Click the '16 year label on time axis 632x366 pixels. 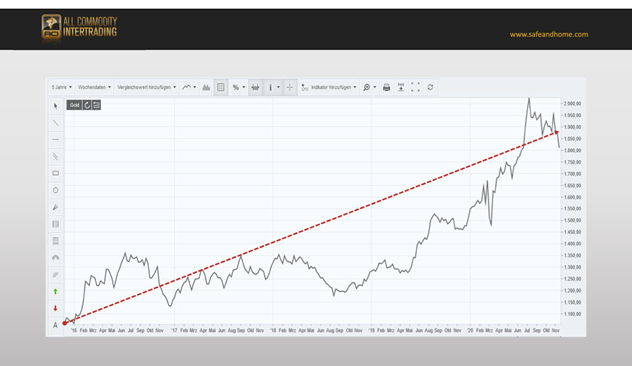click(74, 331)
